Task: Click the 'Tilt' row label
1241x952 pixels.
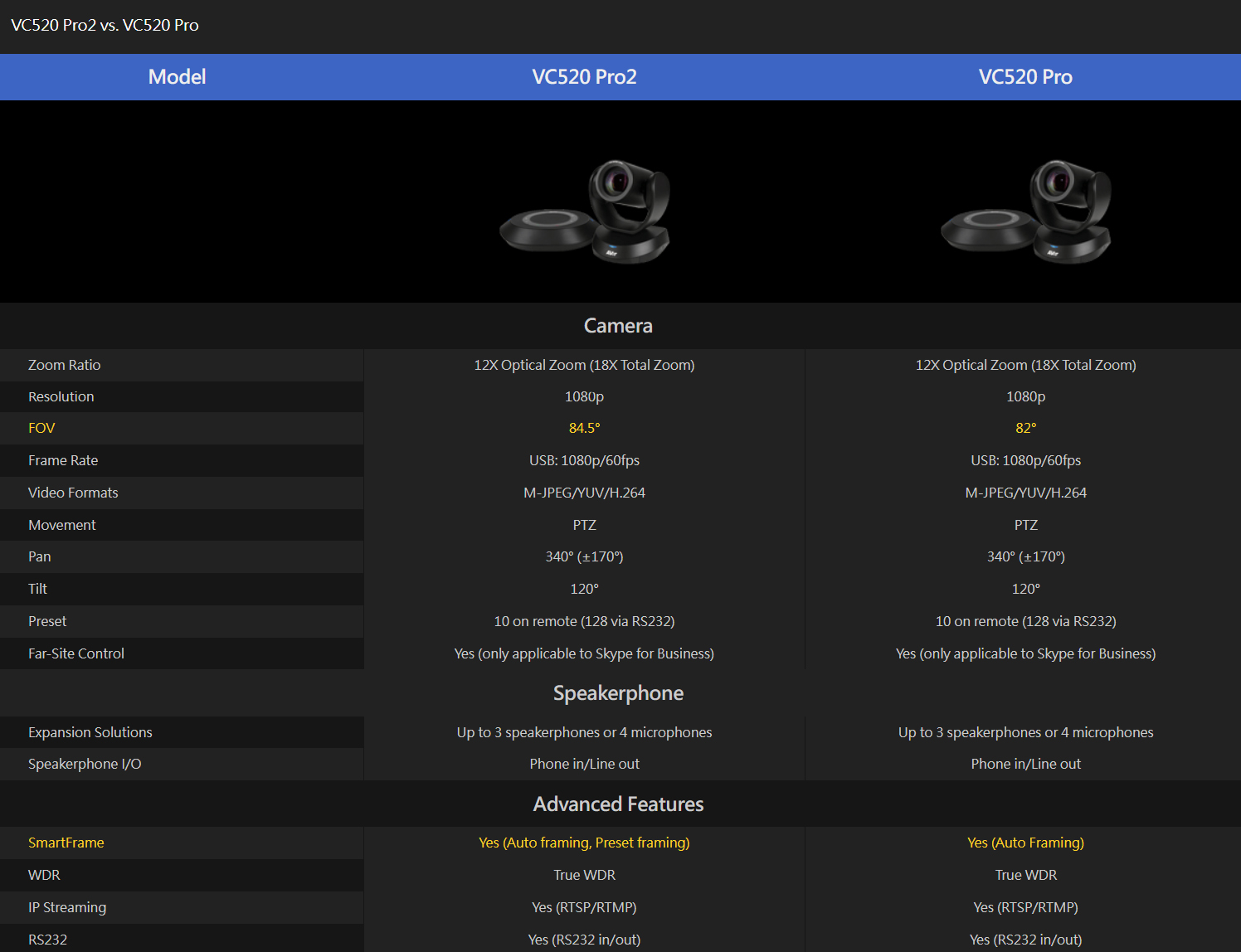Action: tap(37, 589)
